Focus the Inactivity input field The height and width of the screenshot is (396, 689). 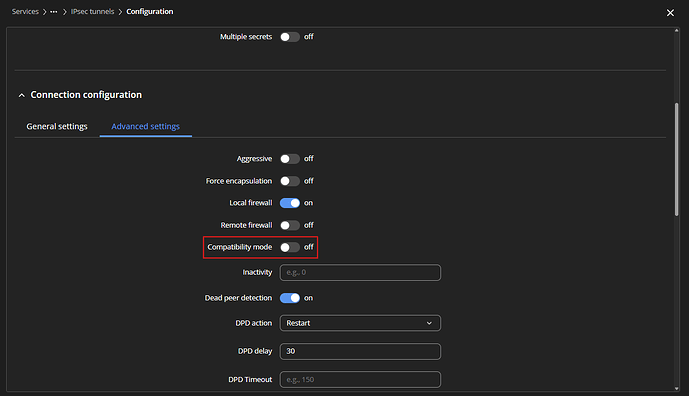[360, 272]
